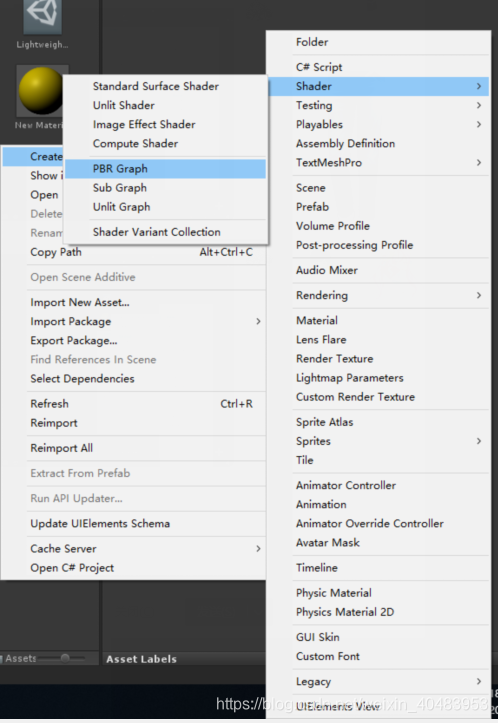Open the Create menu entry

pyautogui.click(x=33, y=157)
